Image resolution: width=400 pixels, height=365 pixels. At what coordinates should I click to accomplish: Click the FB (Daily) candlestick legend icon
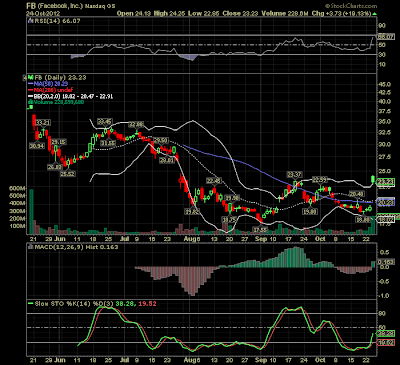(31, 77)
